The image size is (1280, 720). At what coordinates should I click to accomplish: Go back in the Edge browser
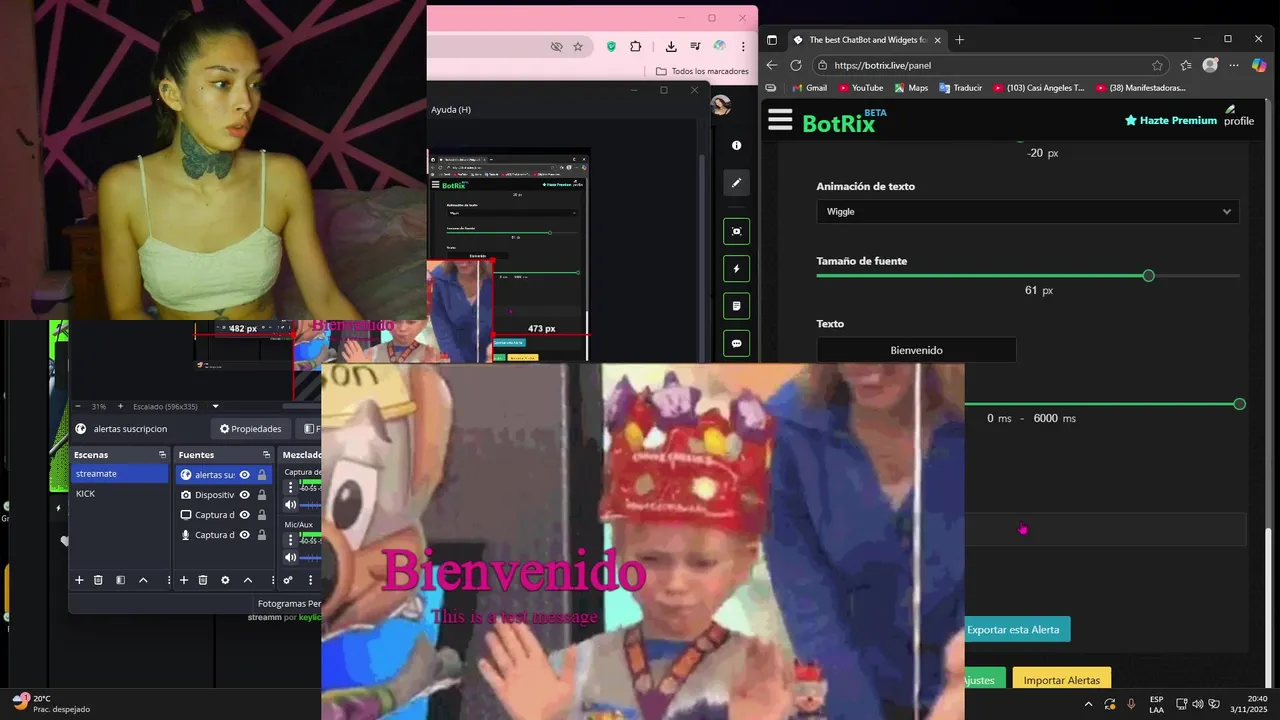(x=772, y=65)
